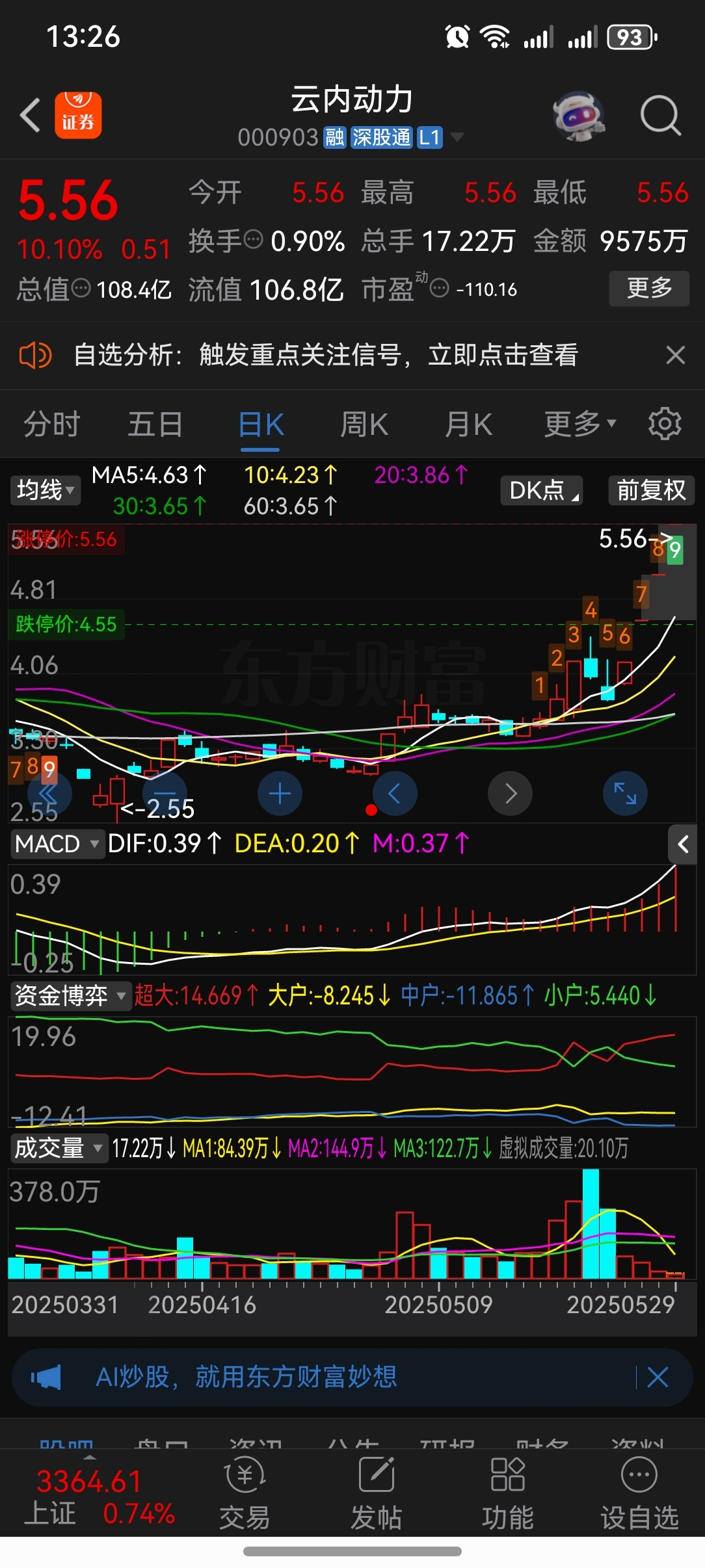Viewport: 705px width, 1568px height.
Task: Tap the tallest cyan volume bar
Action: pos(591,1223)
